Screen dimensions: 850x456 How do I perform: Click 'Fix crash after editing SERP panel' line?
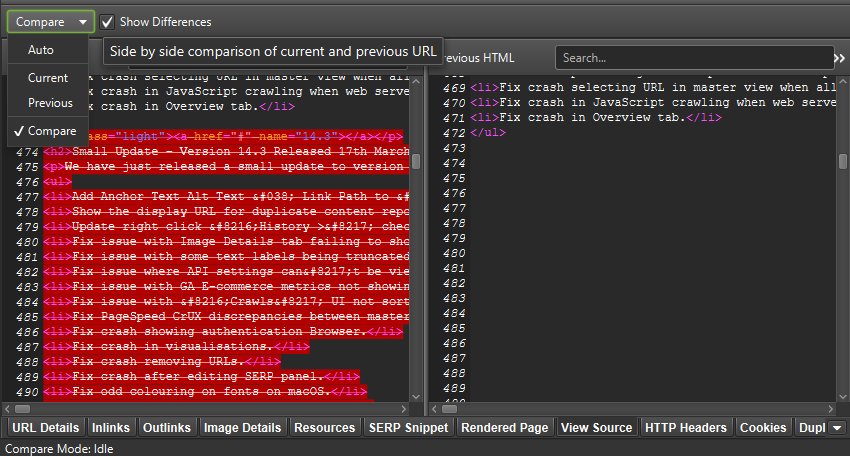(201, 376)
